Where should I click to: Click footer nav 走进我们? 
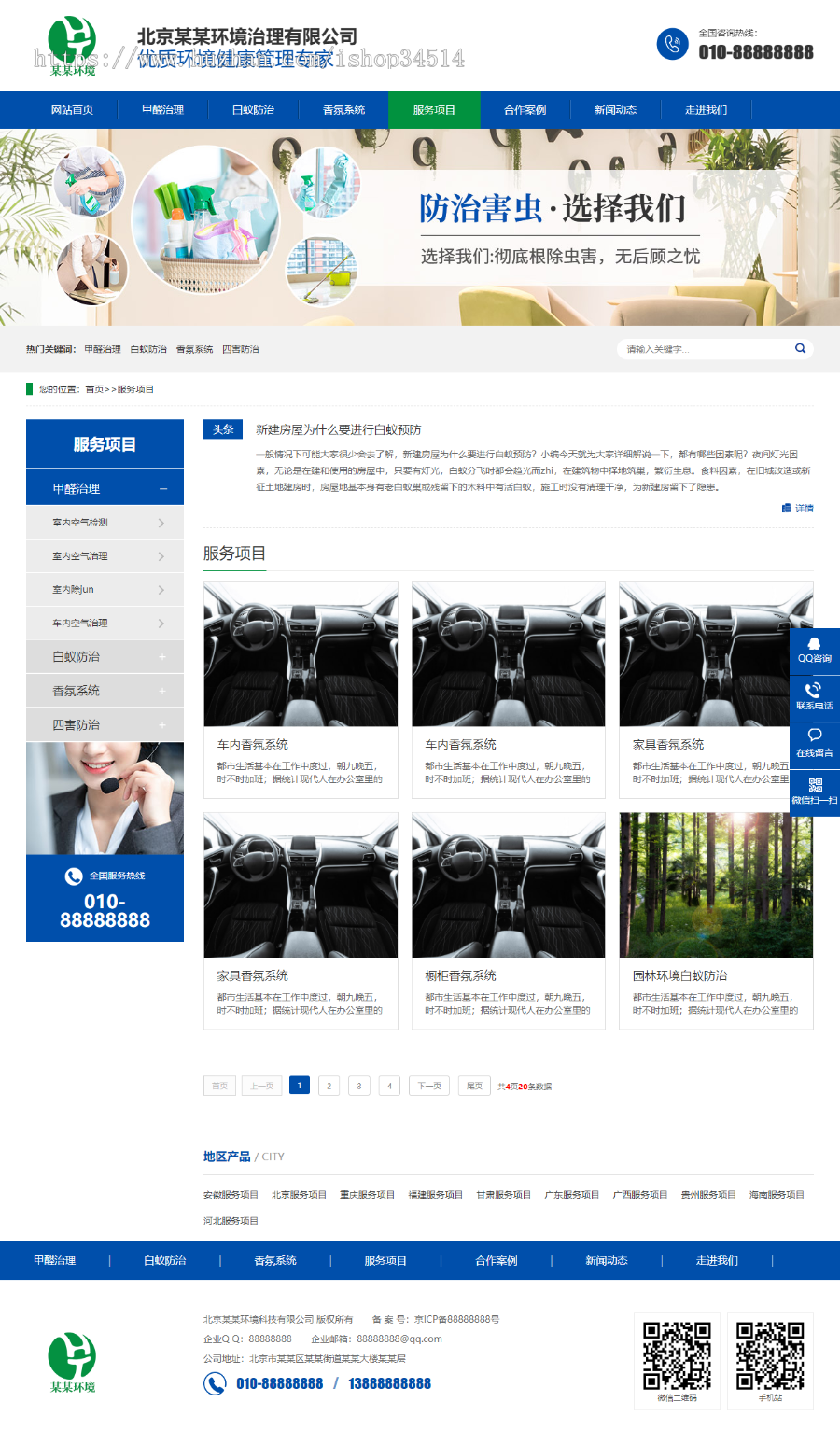click(717, 1260)
